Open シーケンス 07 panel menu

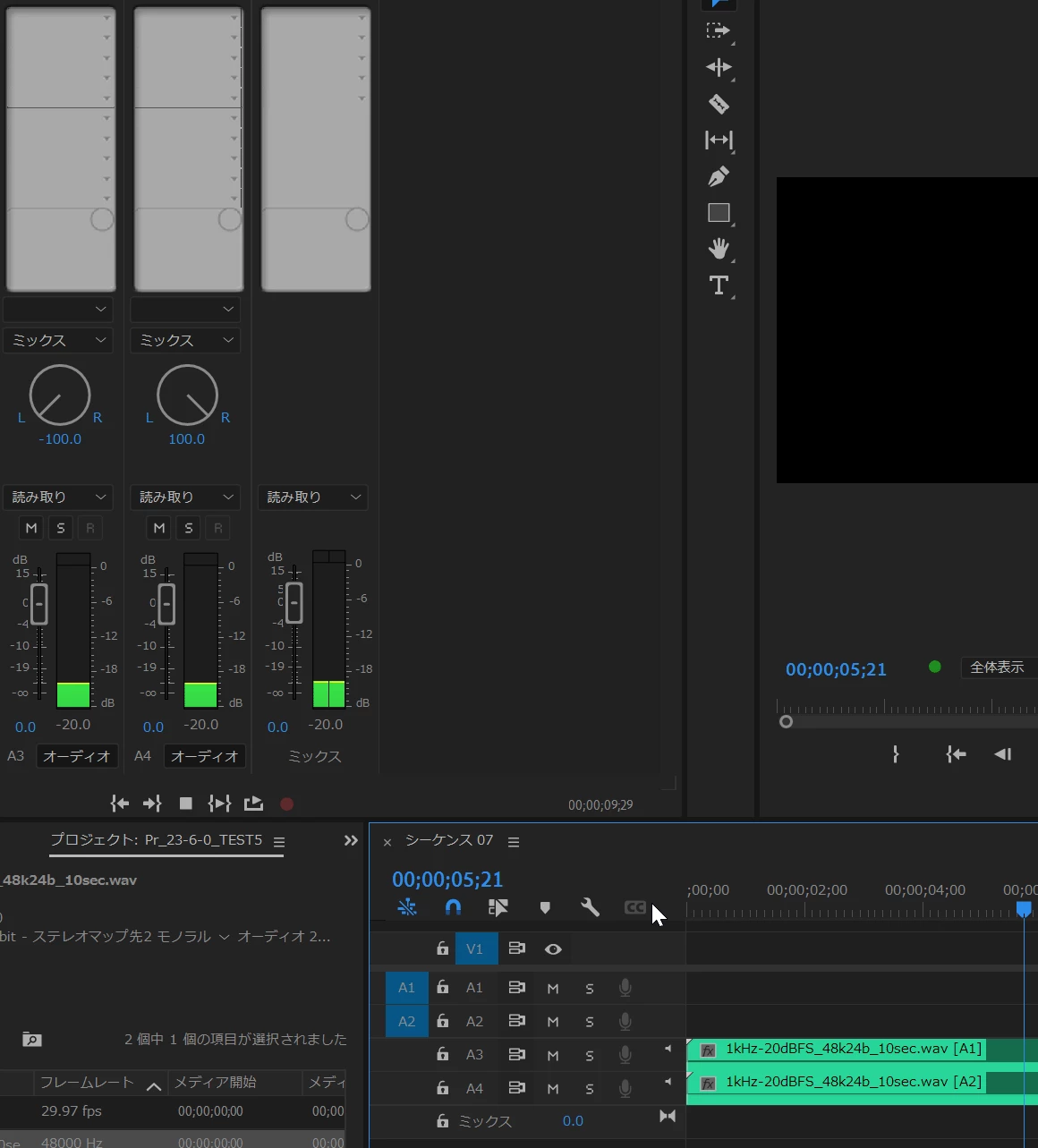pyautogui.click(x=514, y=842)
